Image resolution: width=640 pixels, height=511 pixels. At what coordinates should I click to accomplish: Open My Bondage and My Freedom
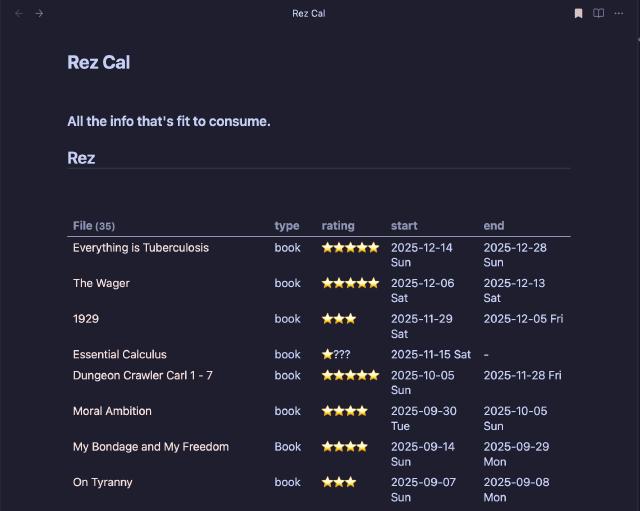click(151, 447)
